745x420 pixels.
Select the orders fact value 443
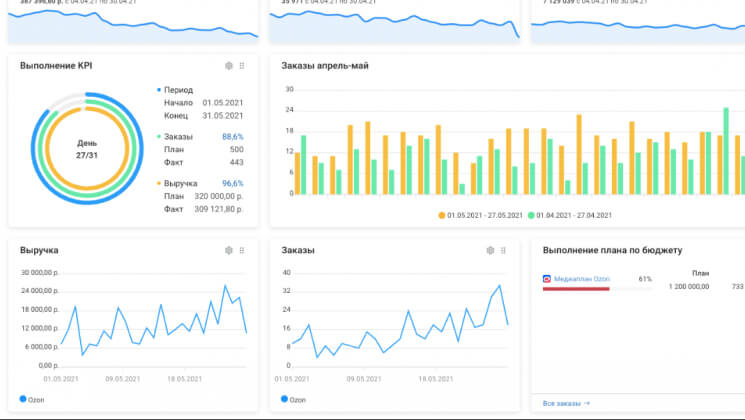(237, 162)
